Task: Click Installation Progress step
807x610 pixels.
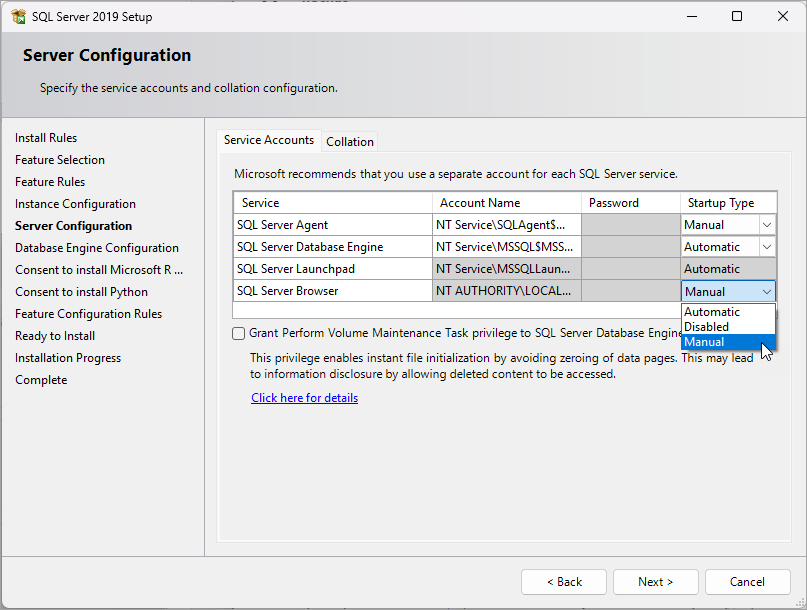Action: point(68,358)
